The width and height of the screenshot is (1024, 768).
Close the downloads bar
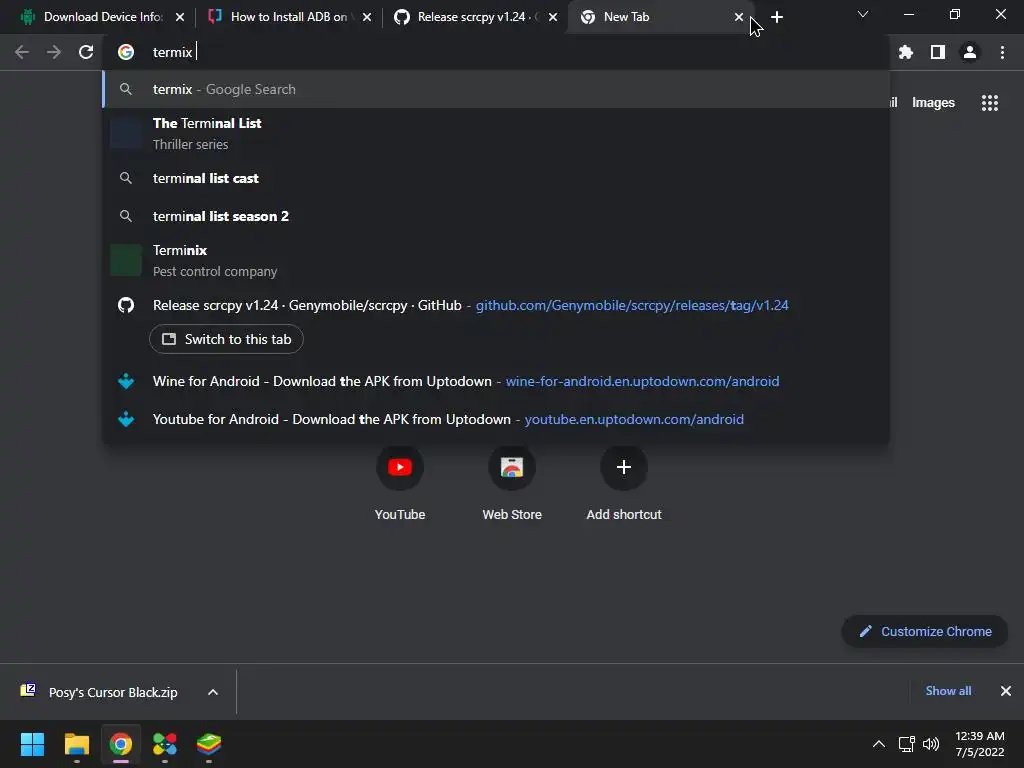click(1006, 691)
